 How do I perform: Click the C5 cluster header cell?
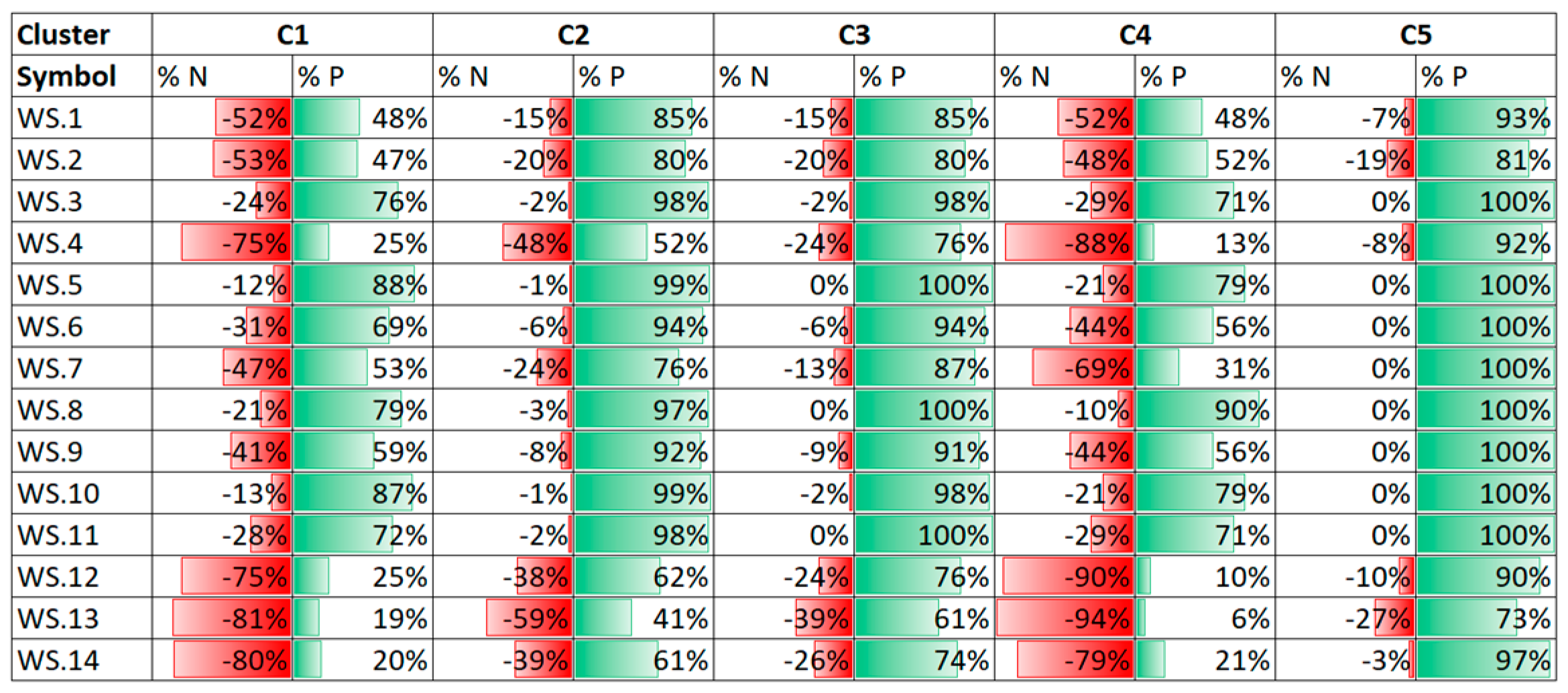(x=1415, y=35)
